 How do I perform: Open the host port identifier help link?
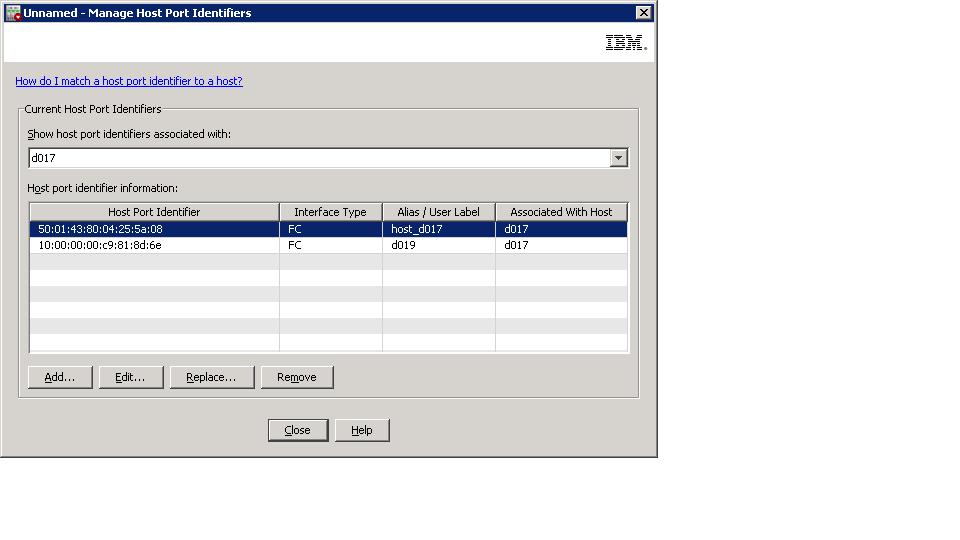point(129,81)
